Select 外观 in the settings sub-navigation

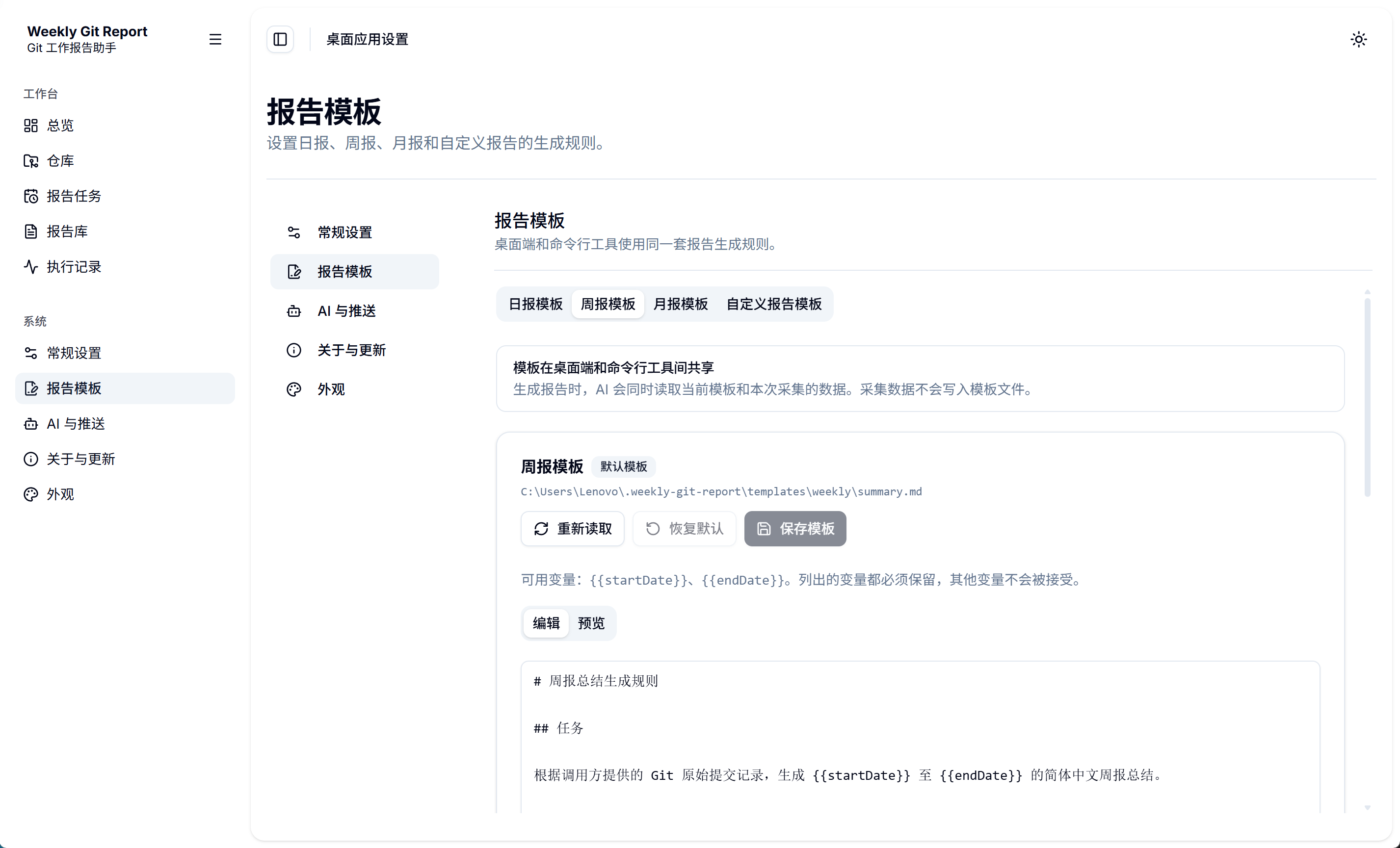pos(355,389)
